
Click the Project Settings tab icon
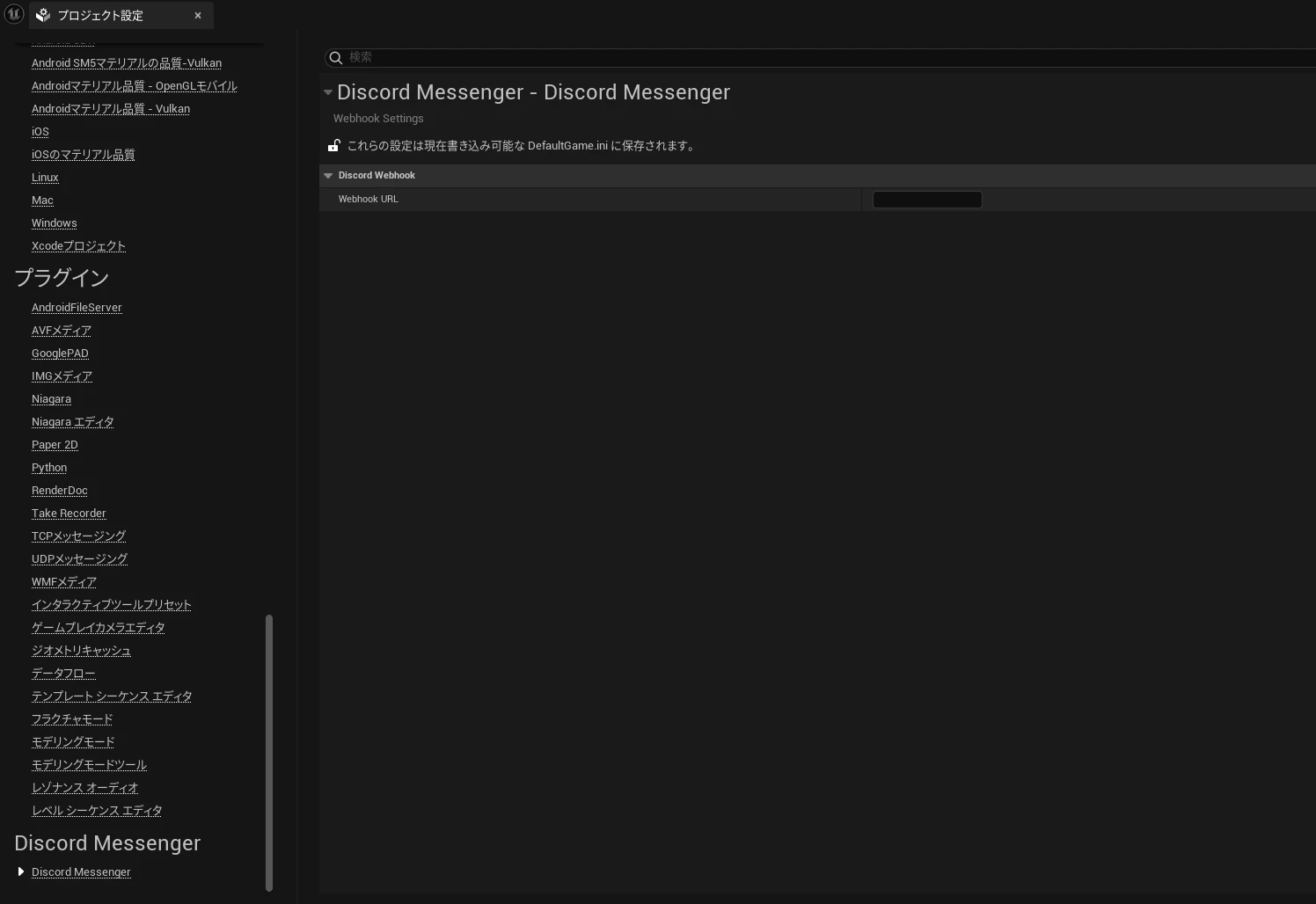coord(43,15)
